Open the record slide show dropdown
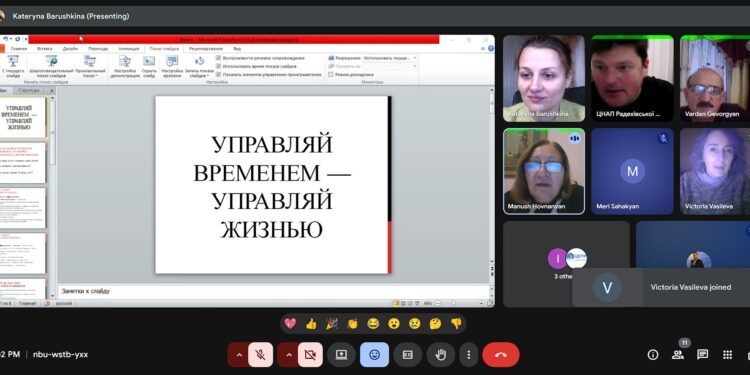 199,66
